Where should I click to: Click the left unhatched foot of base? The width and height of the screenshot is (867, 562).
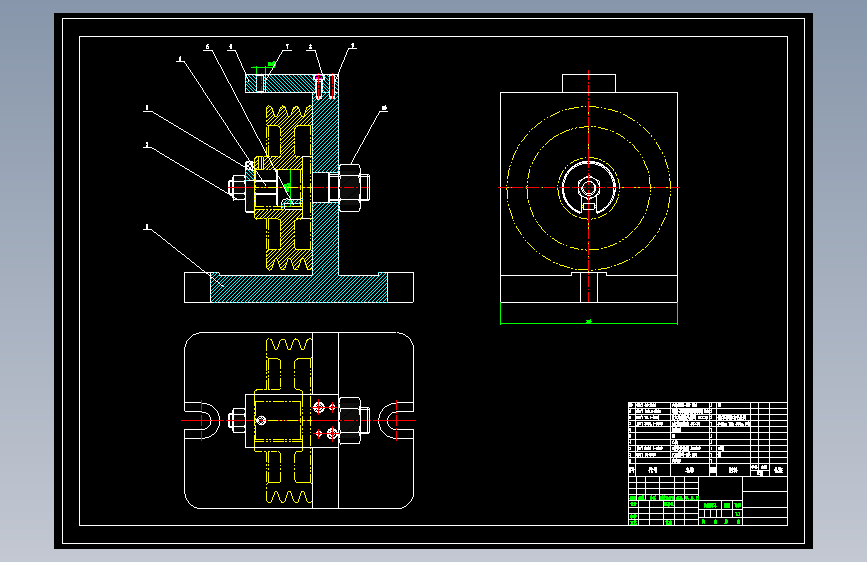[197, 288]
